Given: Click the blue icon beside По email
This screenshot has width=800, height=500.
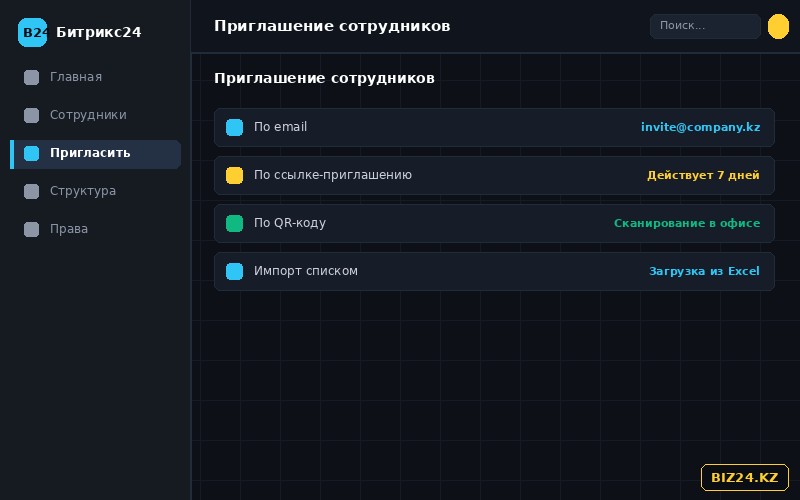Looking at the screenshot, I should pos(234,128).
